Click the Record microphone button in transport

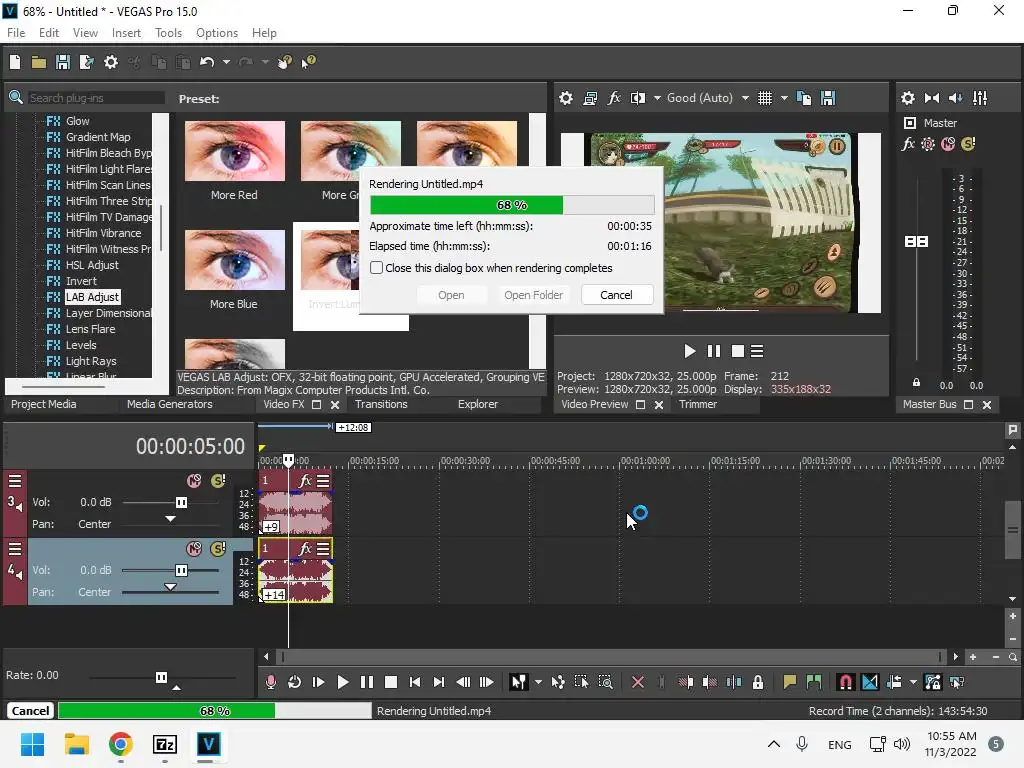[x=270, y=682]
